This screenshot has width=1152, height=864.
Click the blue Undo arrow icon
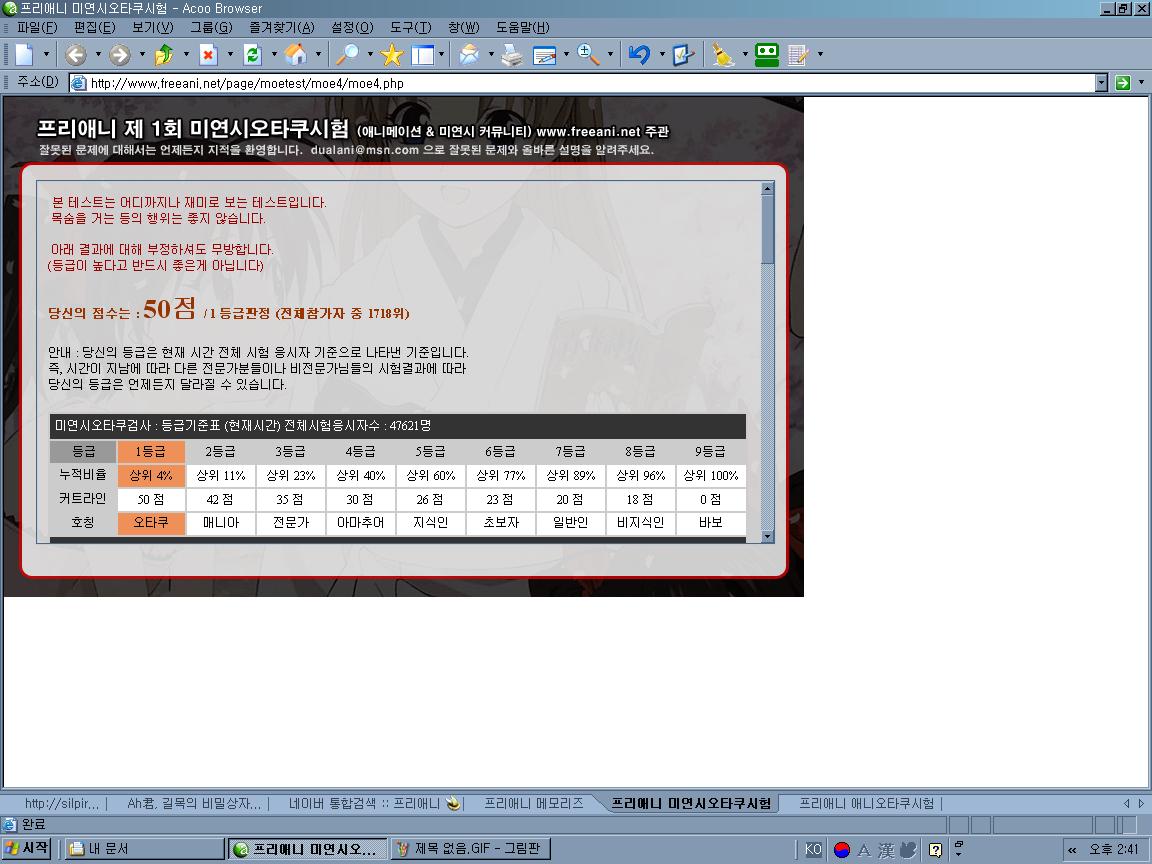click(x=639, y=55)
